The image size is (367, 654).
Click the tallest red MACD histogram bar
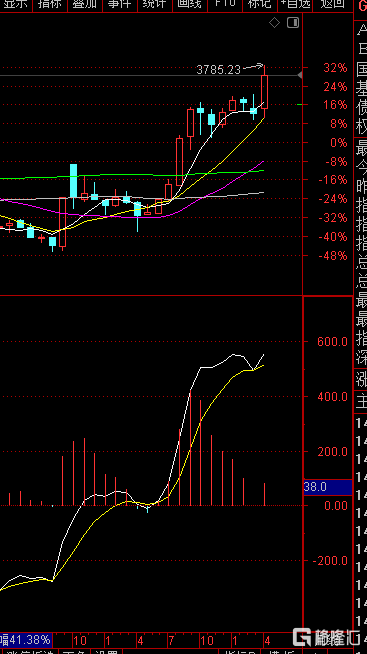[x=190, y=448]
